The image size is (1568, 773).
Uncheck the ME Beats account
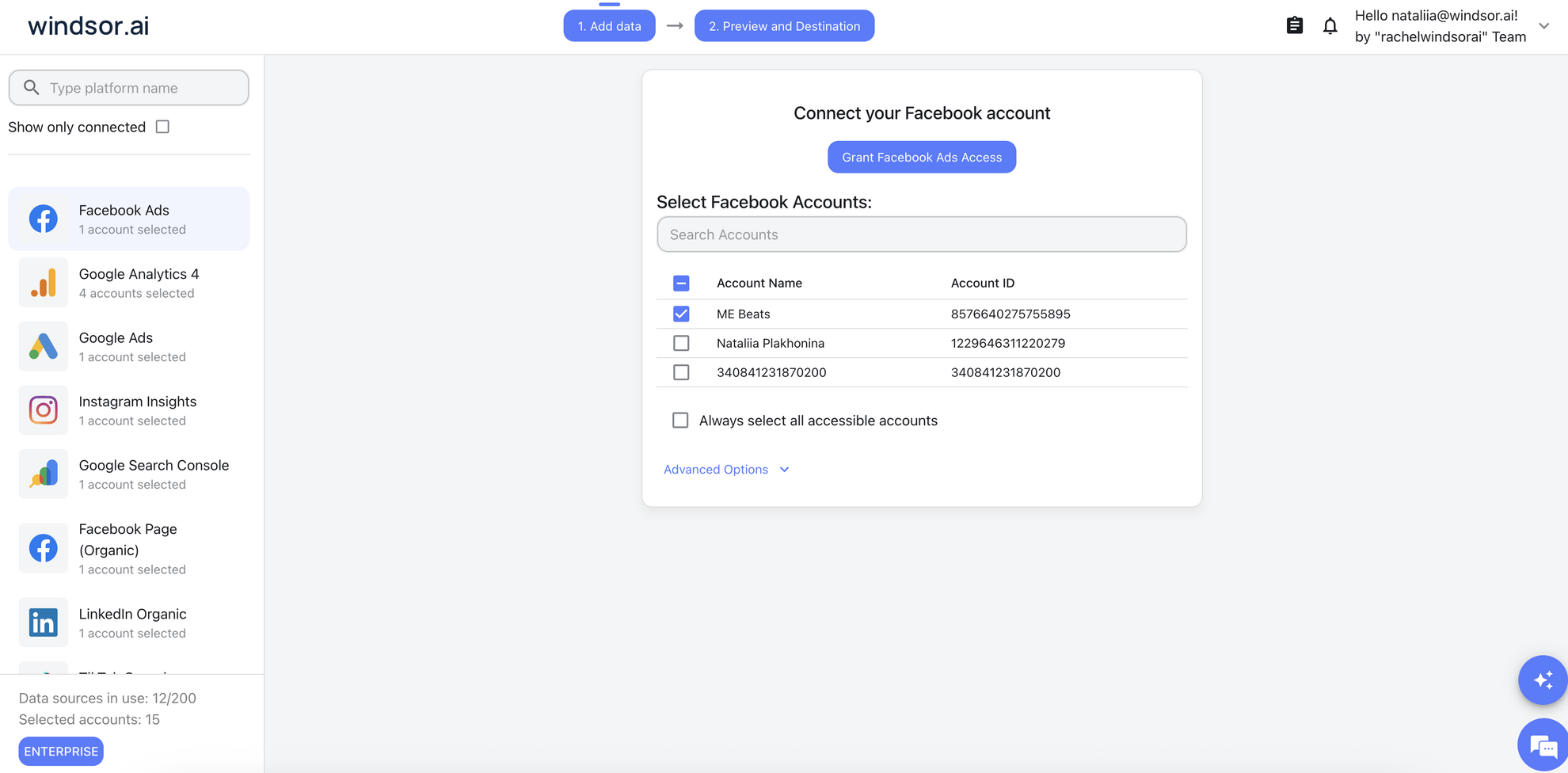(681, 314)
